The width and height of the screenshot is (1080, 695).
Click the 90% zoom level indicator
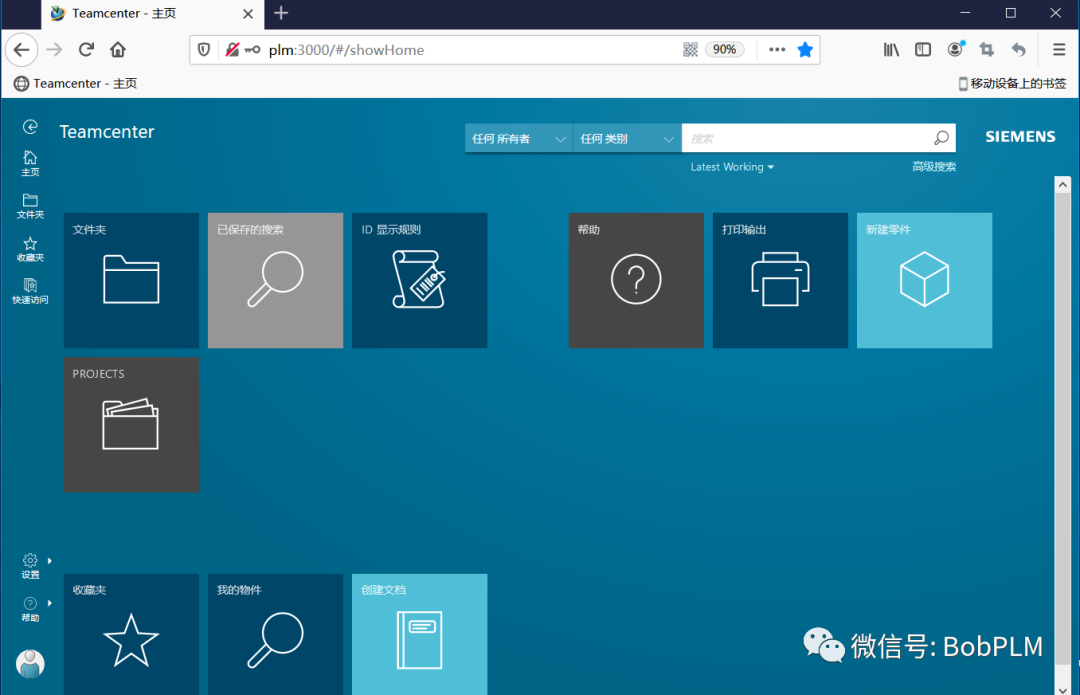click(725, 50)
